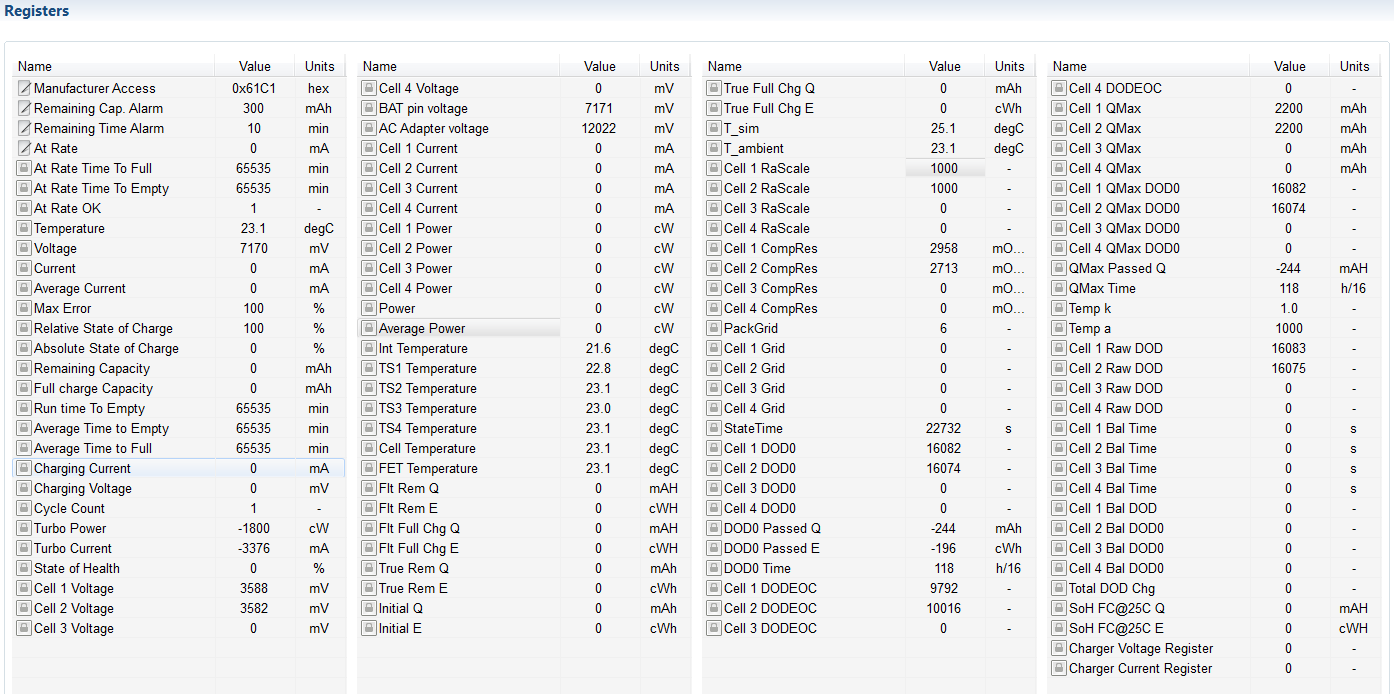This screenshot has height=694, width=1394.
Task: Click the Max Error row label
Action: click(63, 308)
